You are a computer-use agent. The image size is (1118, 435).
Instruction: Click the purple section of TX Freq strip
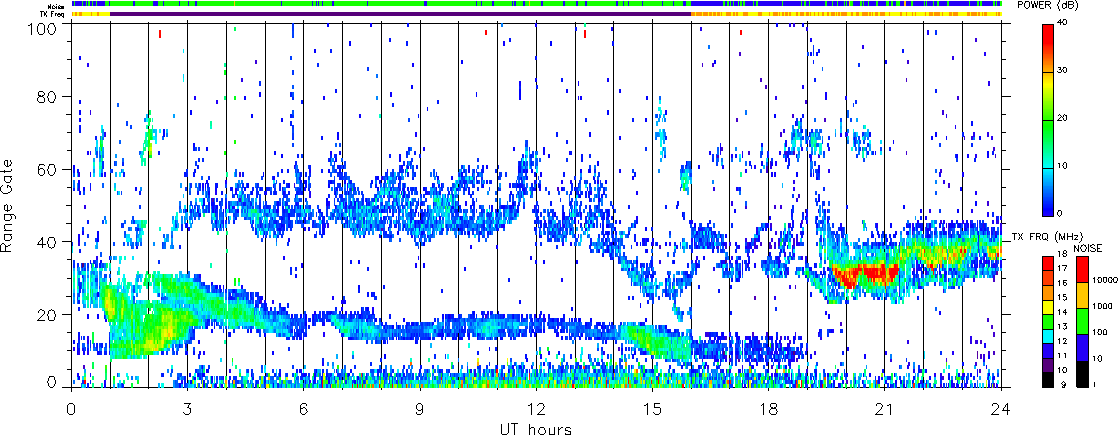pos(400,14)
